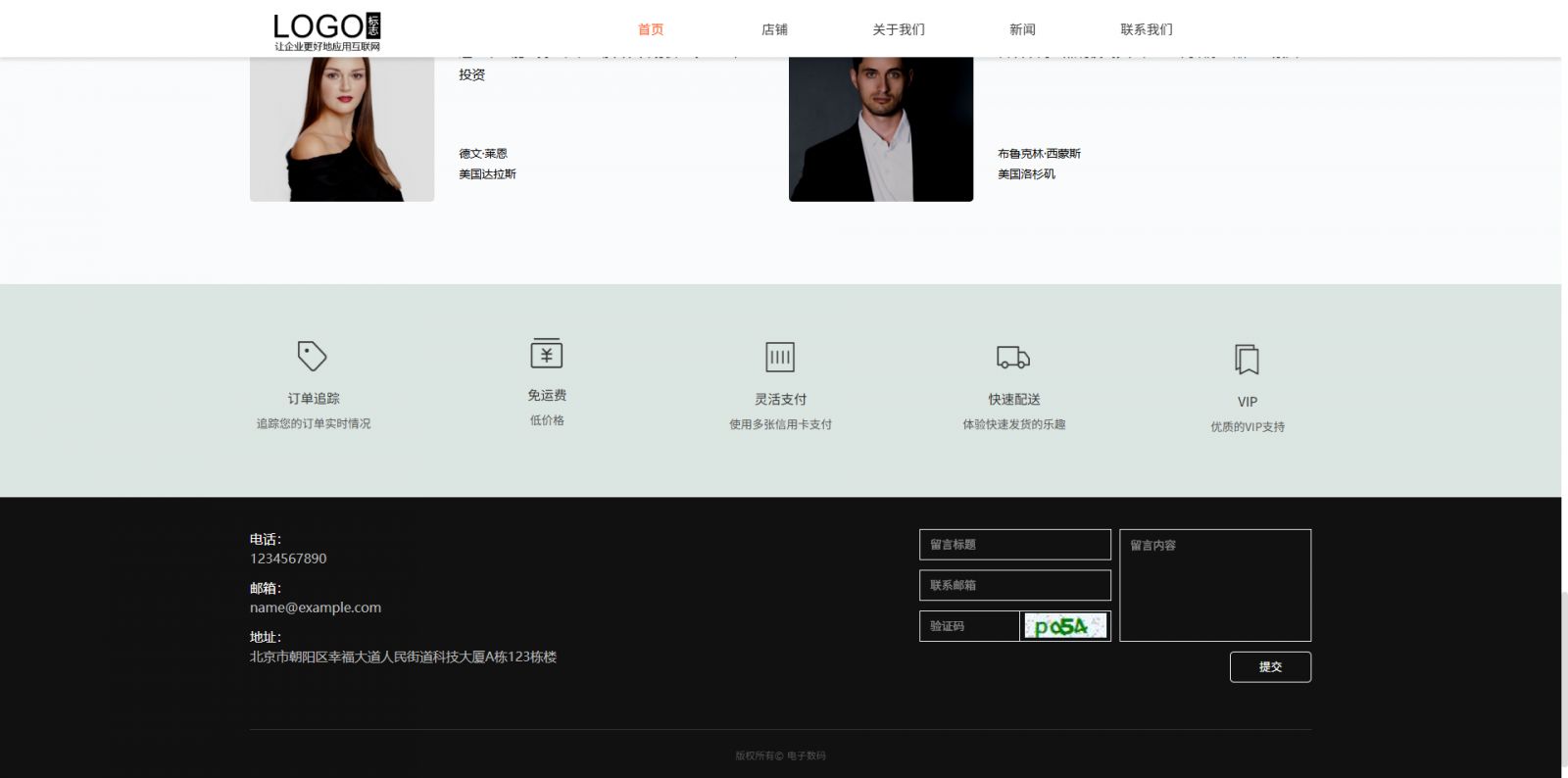The width and height of the screenshot is (1568, 778).
Task: Click the fast delivery truck icon
Action: click(1013, 358)
